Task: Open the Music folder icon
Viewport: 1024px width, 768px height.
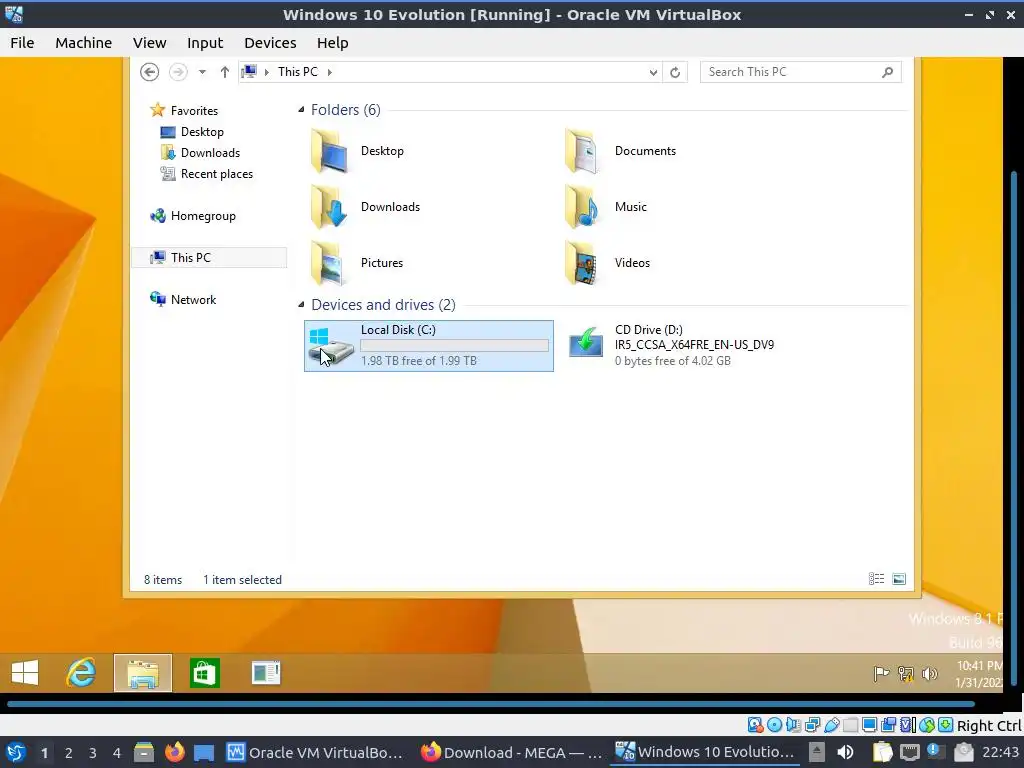Action: pos(583,207)
